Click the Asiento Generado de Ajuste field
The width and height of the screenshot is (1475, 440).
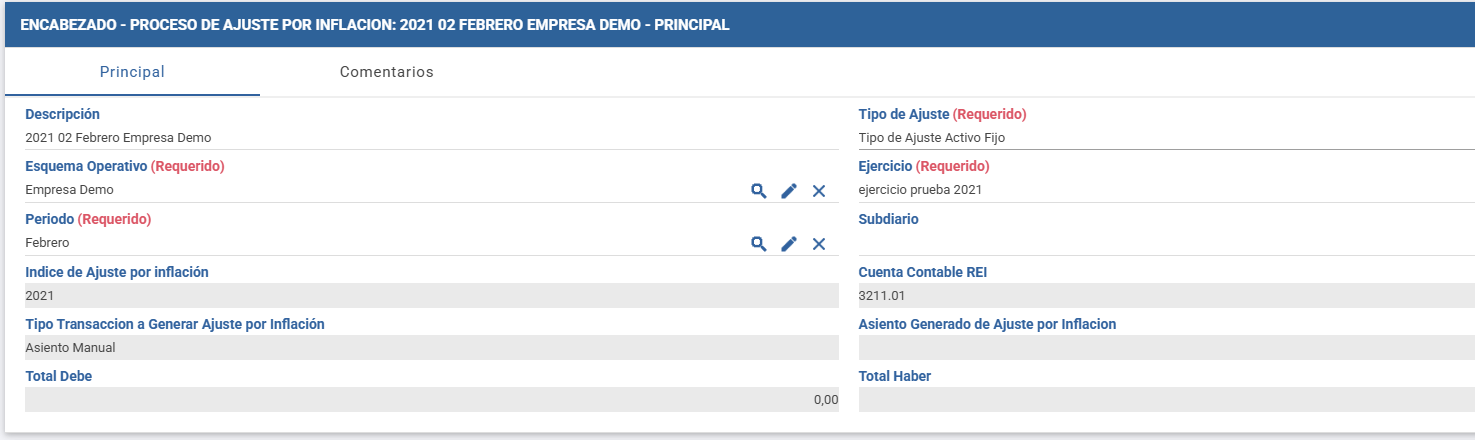[x=1165, y=348]
